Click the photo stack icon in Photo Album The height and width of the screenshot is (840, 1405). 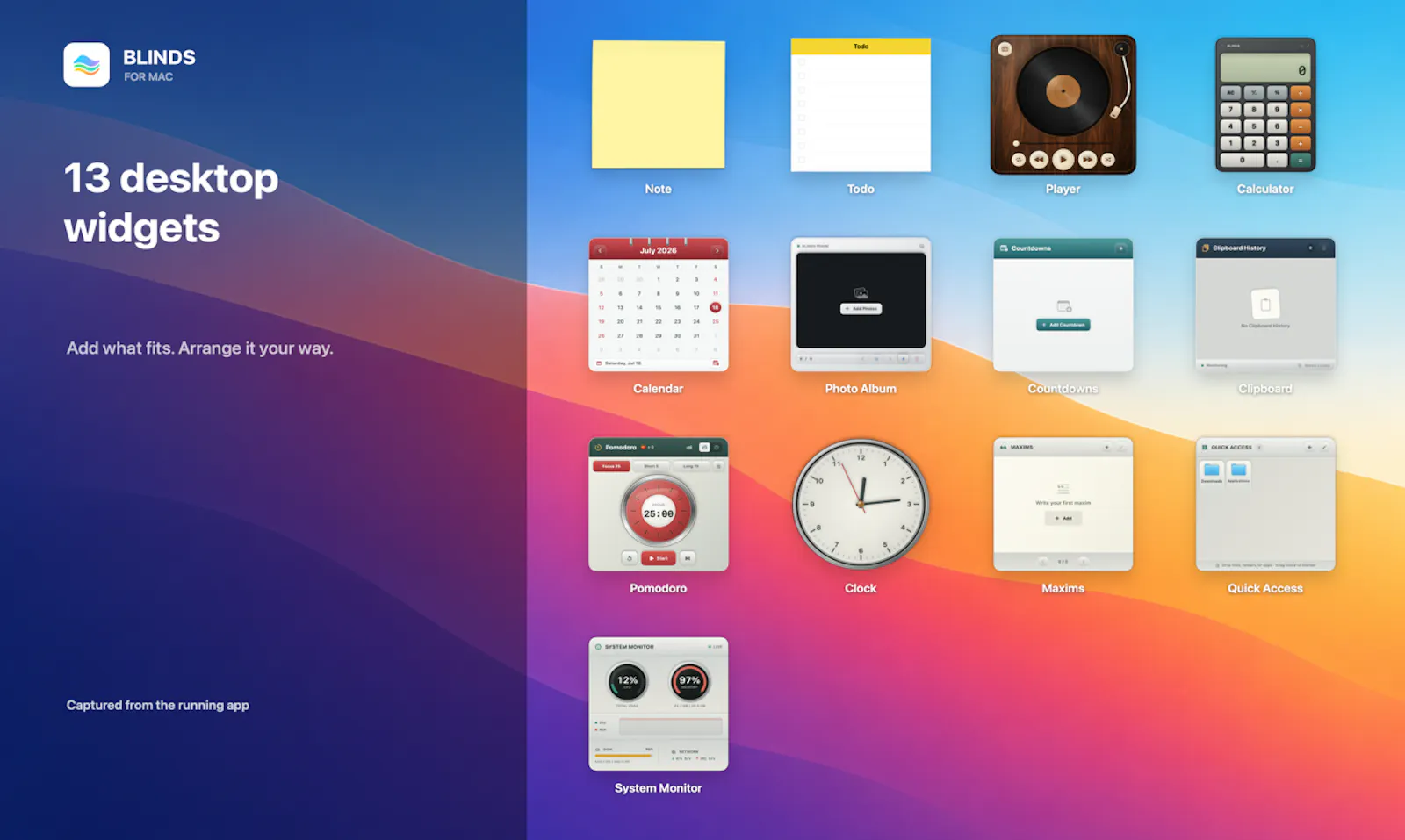[x=861, y=293]
